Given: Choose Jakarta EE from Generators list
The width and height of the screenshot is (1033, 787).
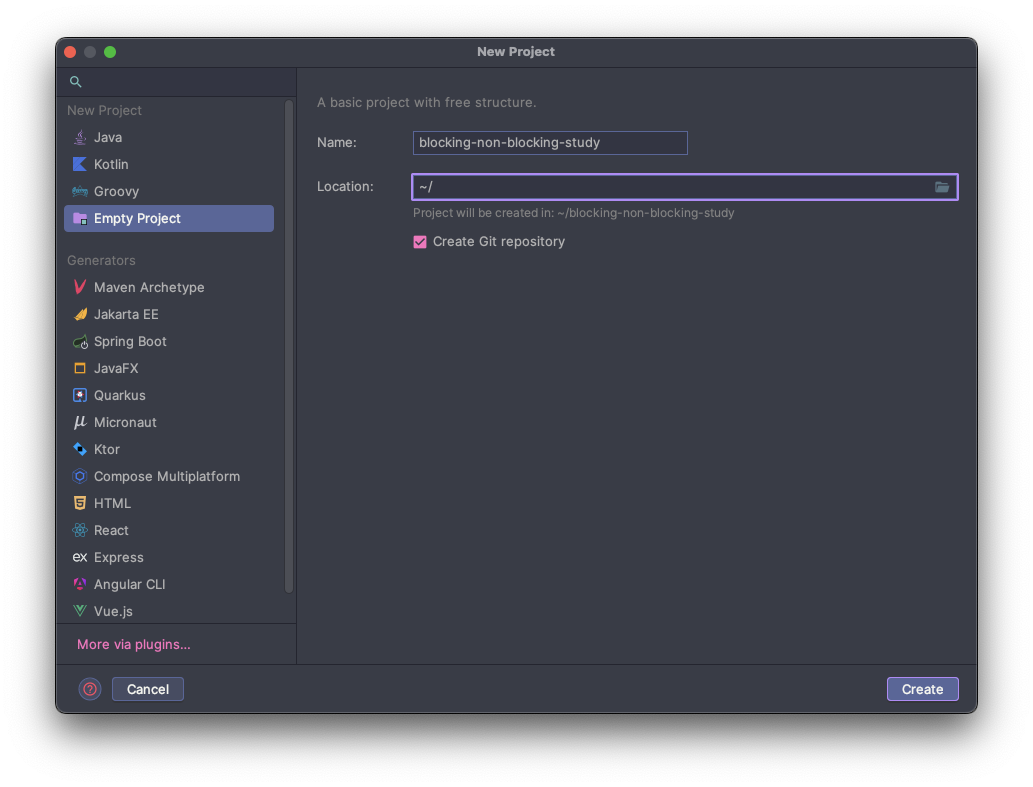Looking at the screenshot, I should (126, 314).
